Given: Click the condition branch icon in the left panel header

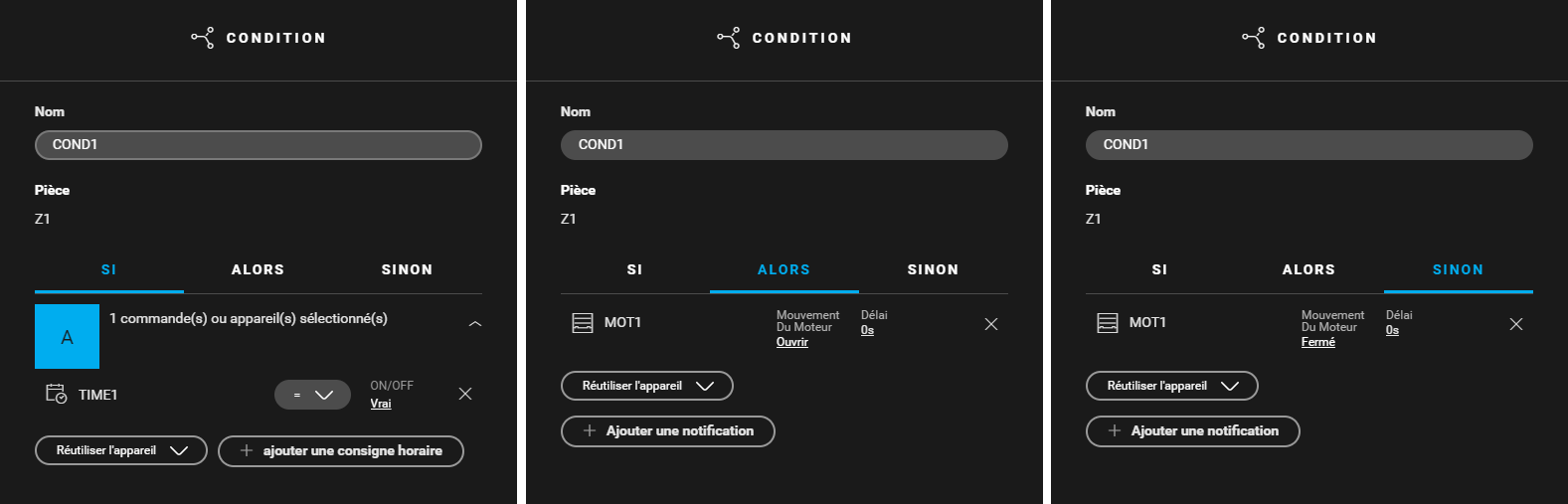Looking at the screenshot, I should tap(203, 38).
